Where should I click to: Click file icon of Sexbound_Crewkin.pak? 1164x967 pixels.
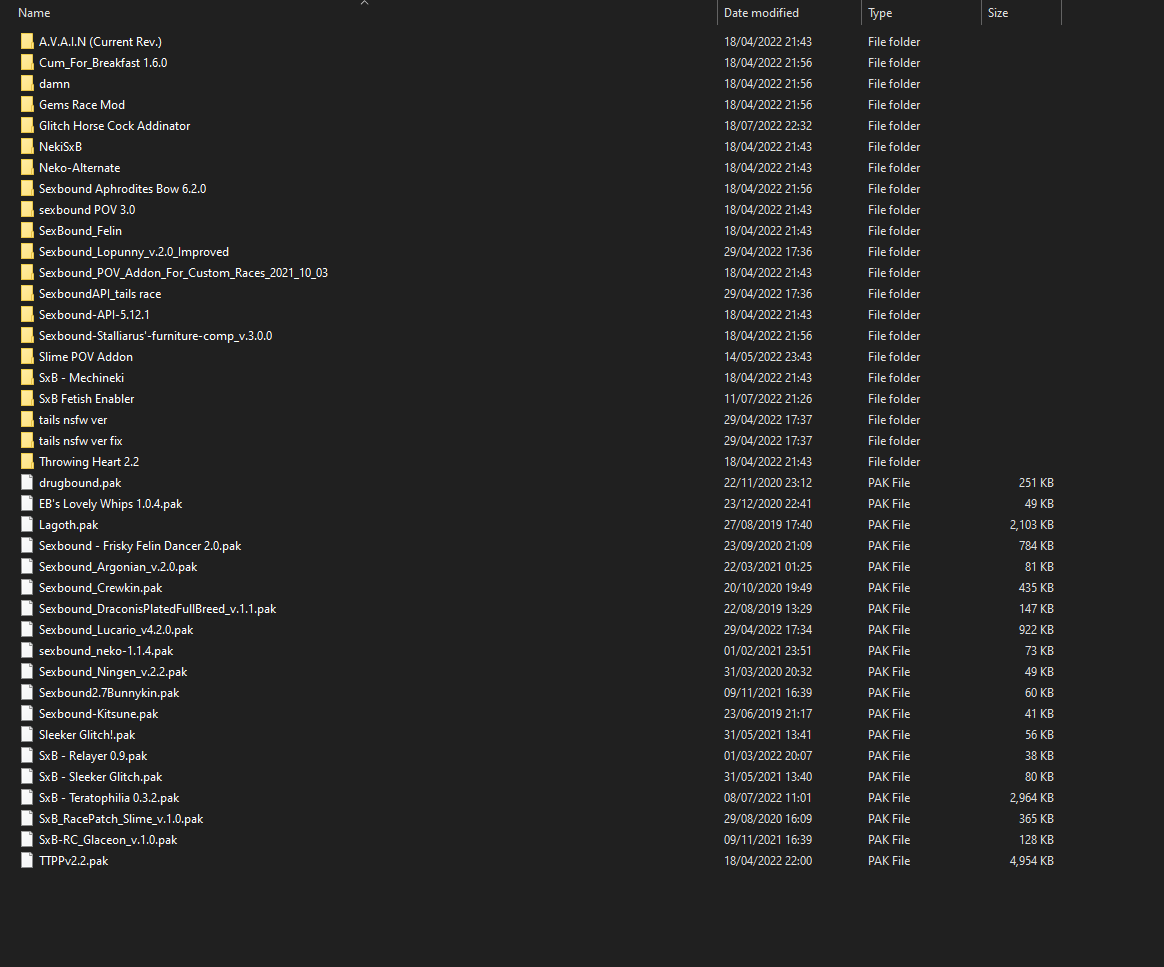click(x=27, y=588)
